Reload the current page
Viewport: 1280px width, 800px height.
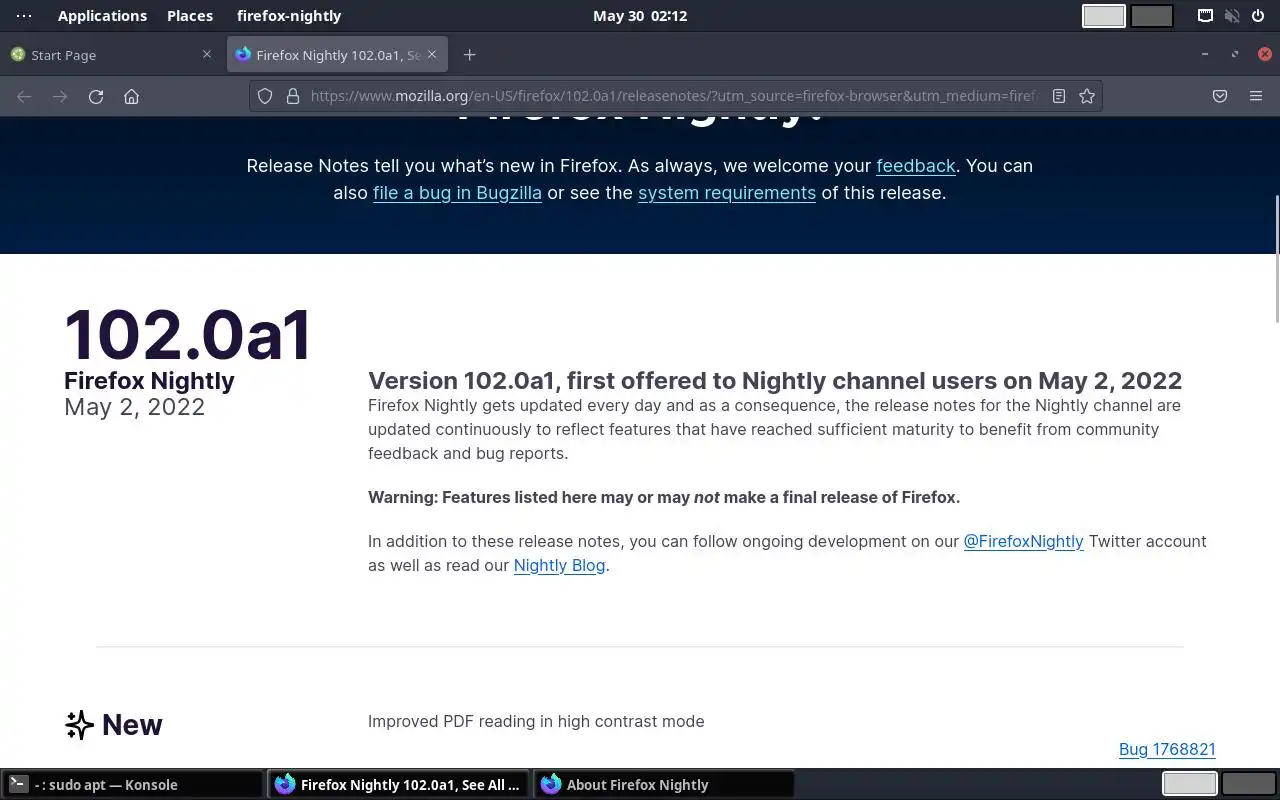[x=96, y=97]
